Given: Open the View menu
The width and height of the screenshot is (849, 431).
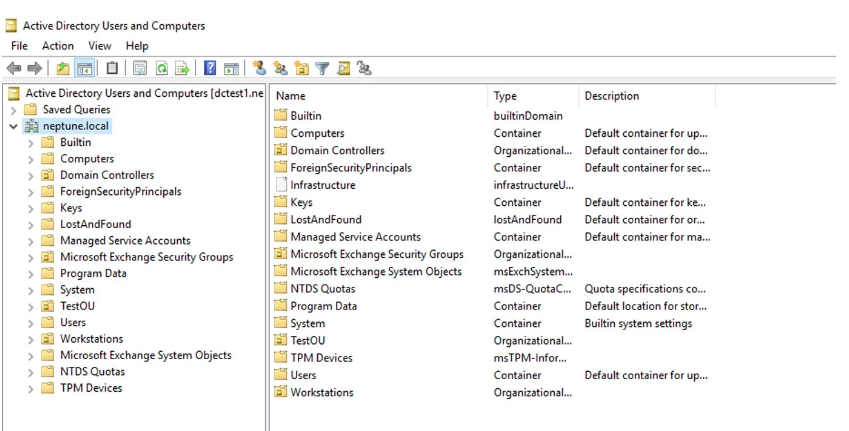Looking at the screenshot, I should point(99,46).
